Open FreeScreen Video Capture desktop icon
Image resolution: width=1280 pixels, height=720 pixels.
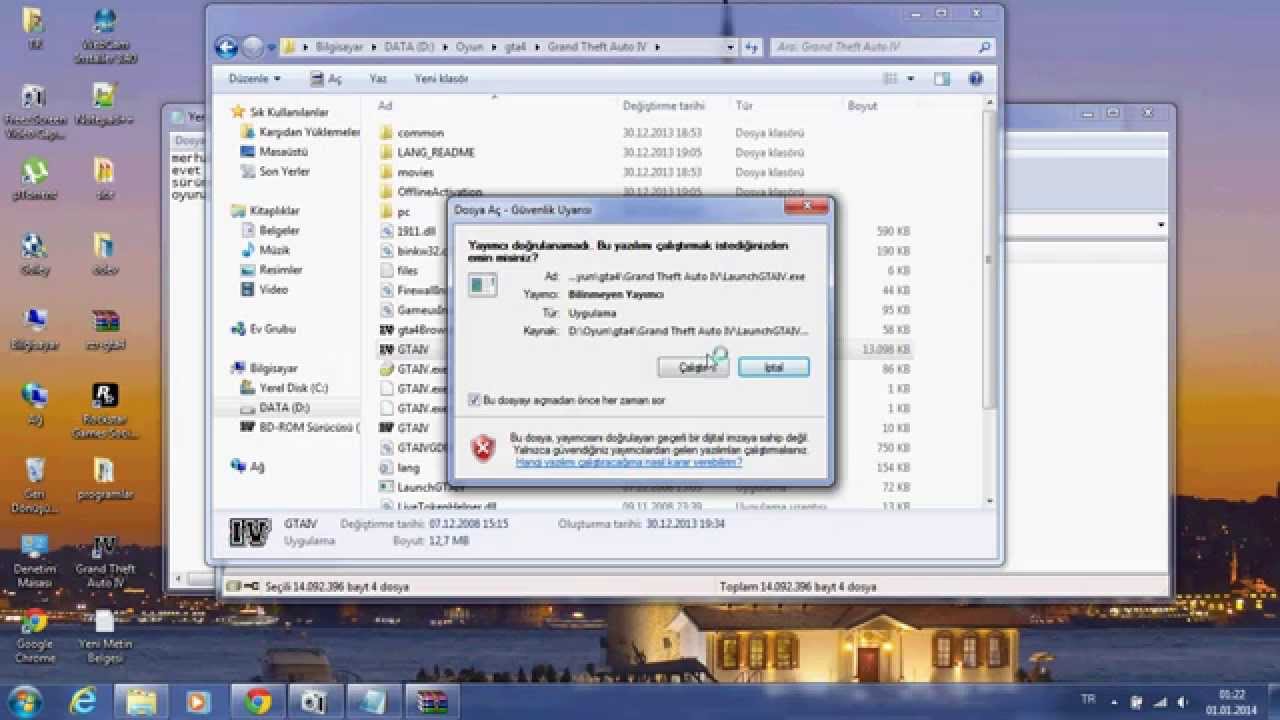(34, 110)
